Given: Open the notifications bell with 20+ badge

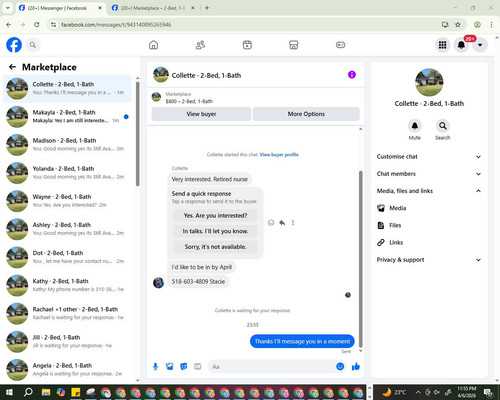Looking at the screenshot, I should click(461, 45).
